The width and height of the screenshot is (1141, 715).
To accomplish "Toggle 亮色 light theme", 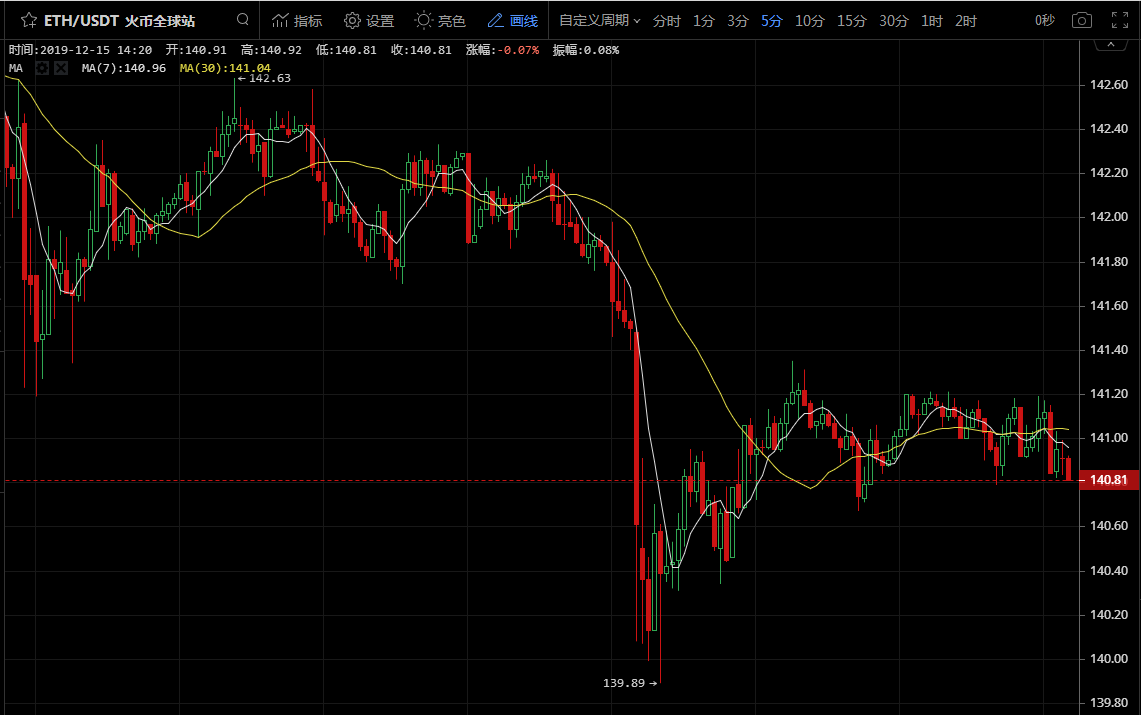I will tap(440, 20).
